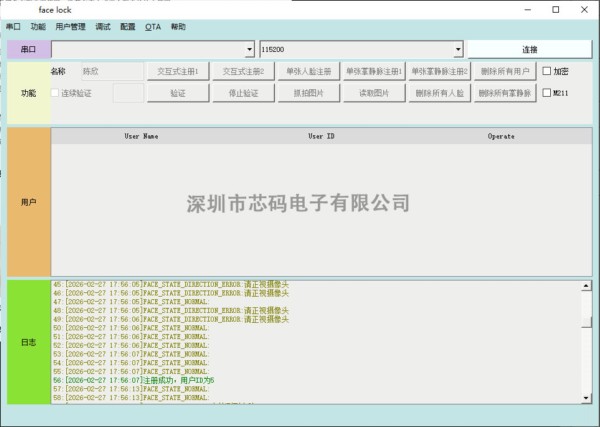The image size is (600, 427).
Task: Close the face lock window
Action: click(x=584, y=10)
